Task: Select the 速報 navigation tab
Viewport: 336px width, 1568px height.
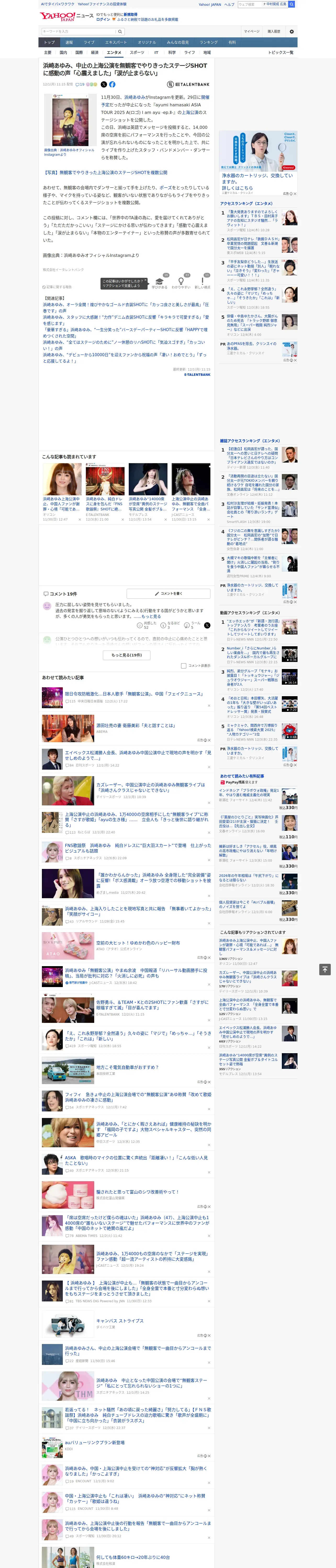Action: (x=69, y=42)
